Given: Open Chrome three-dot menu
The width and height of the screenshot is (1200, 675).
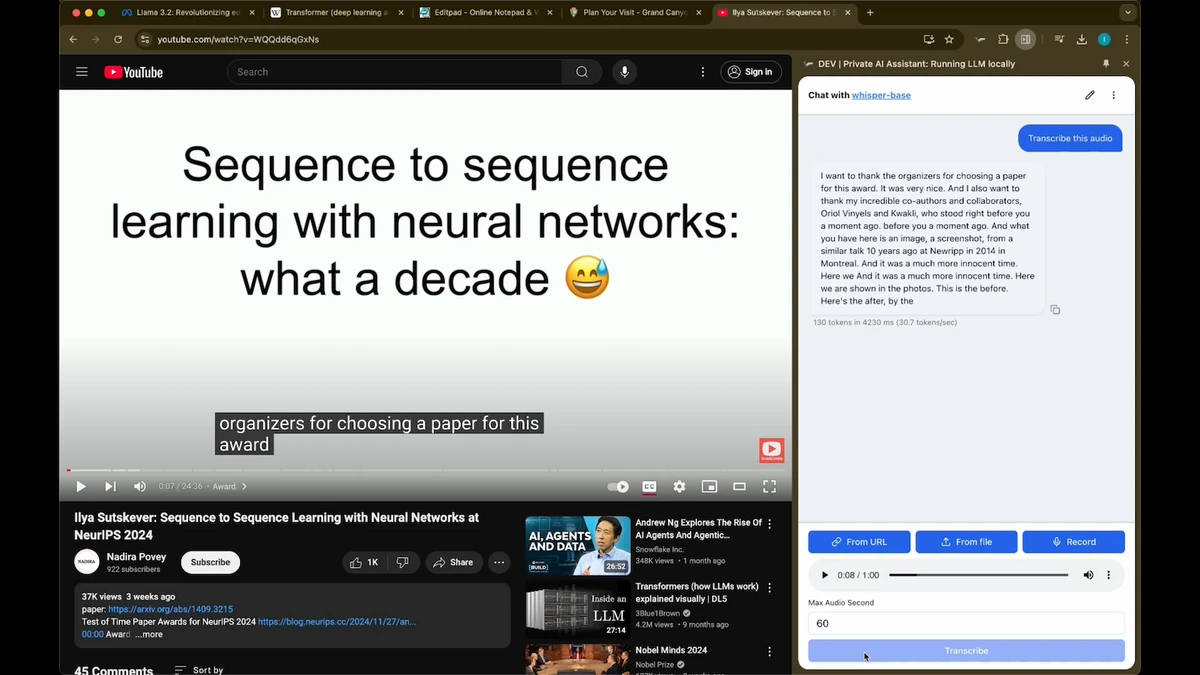Looking at the screenshot, I should (1127, 39).
